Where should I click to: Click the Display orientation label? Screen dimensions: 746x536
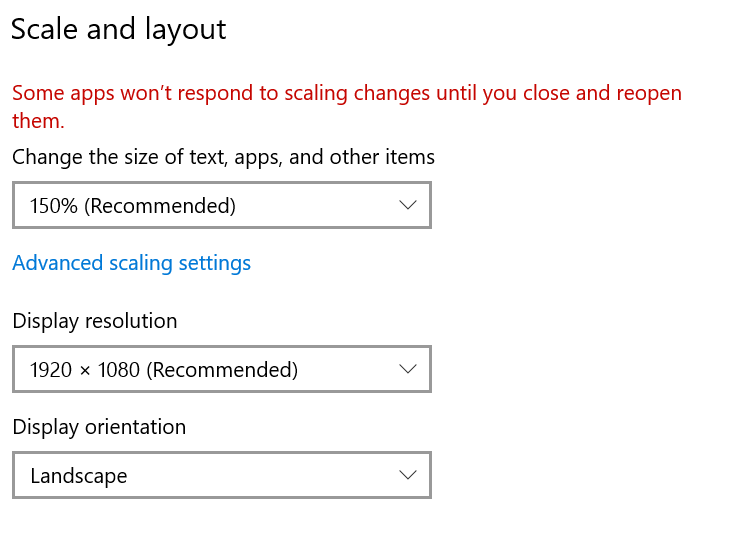tap(99, 427)
